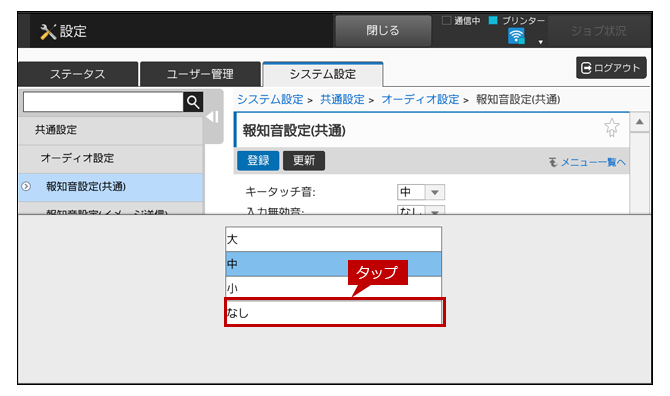The height and width of the screenshot is (396, 670).
Task: Switch to the ユーザー管理 tab
Action: coord(200,74)
